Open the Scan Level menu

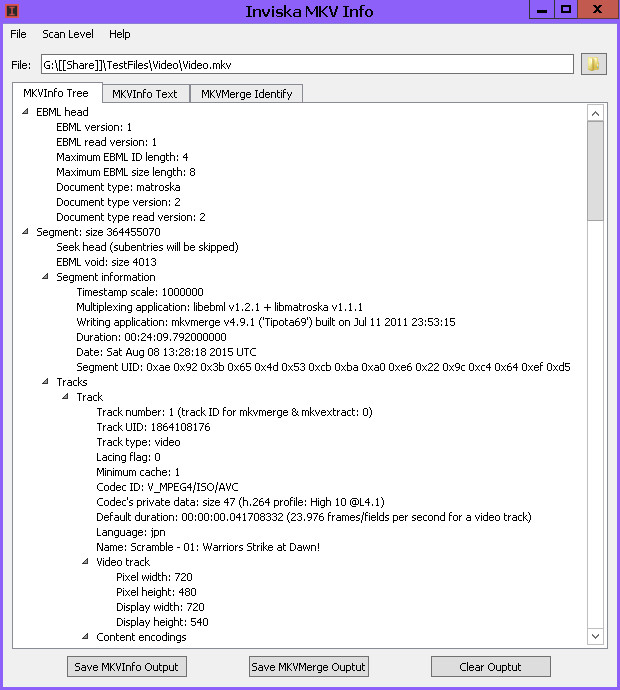coord(68,34)
